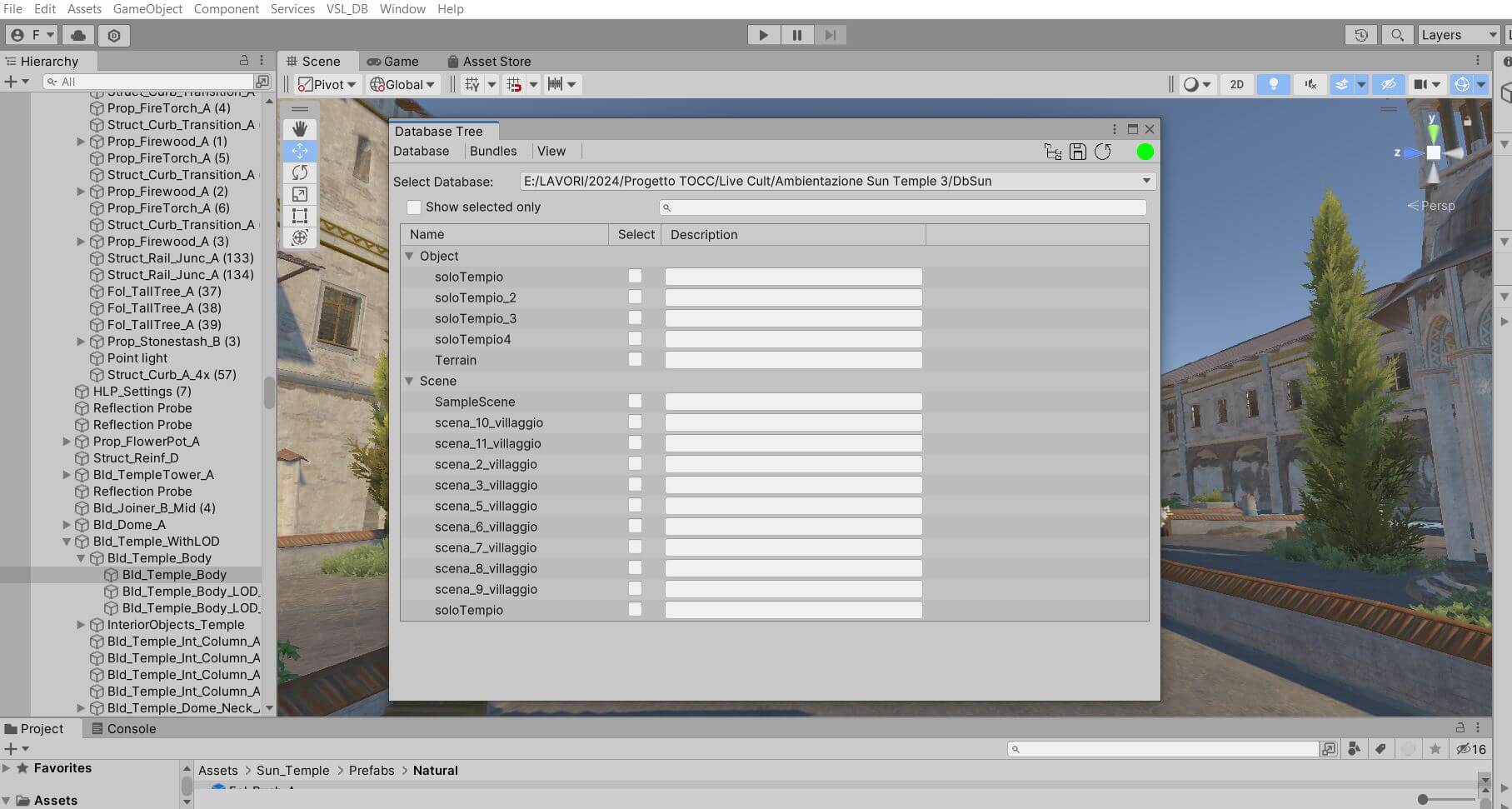
Task: Open Unity cloud services icon
Action: [78, 35]
